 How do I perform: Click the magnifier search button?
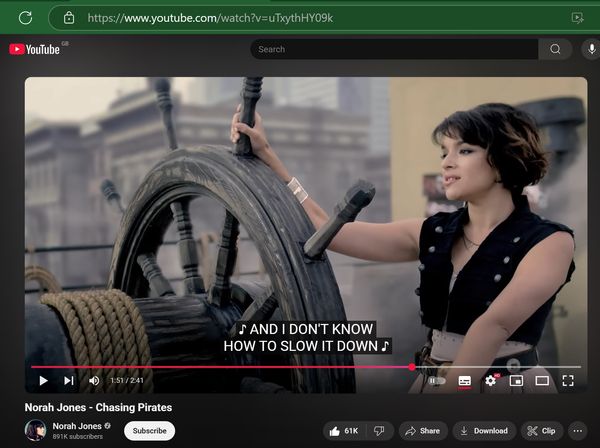[x=555, y=49]
